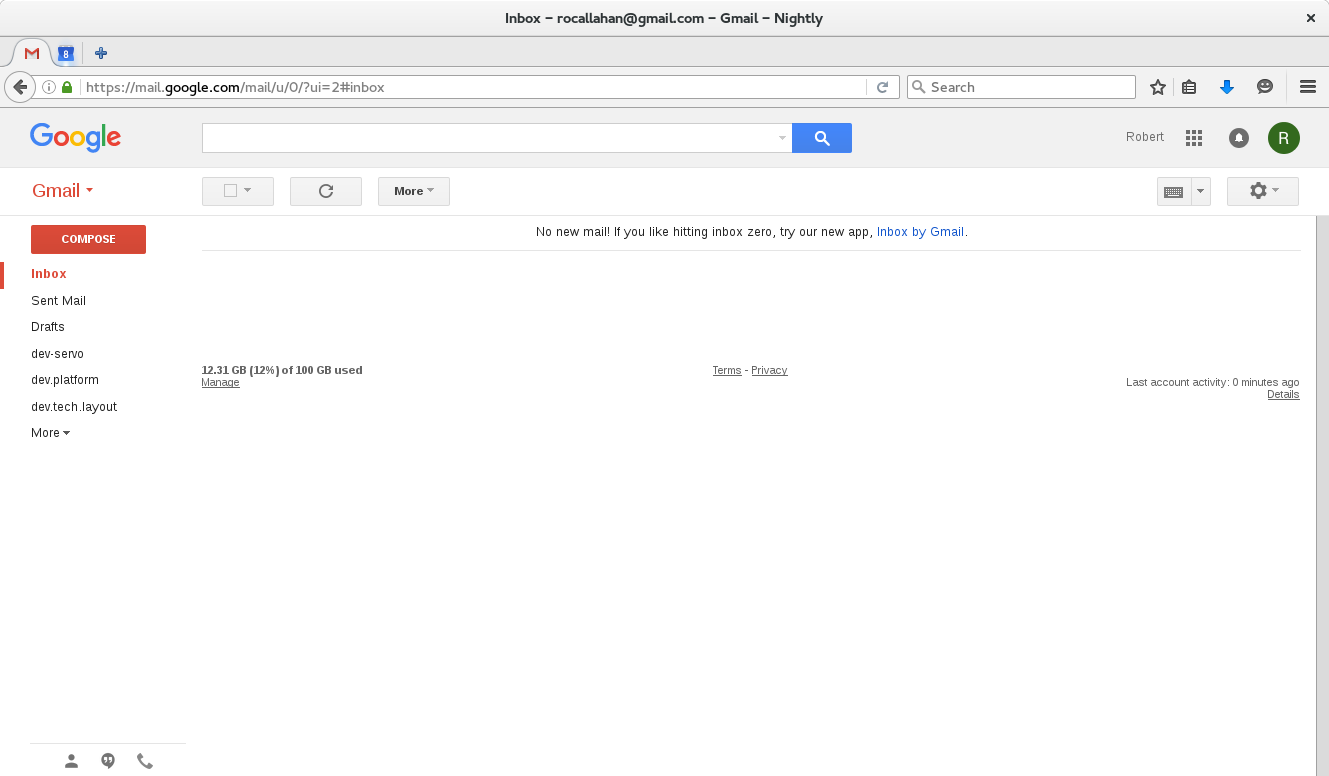1329x776 pixels.
Task: Click the input tools keyboard icon
Action: pos(1174,191)
